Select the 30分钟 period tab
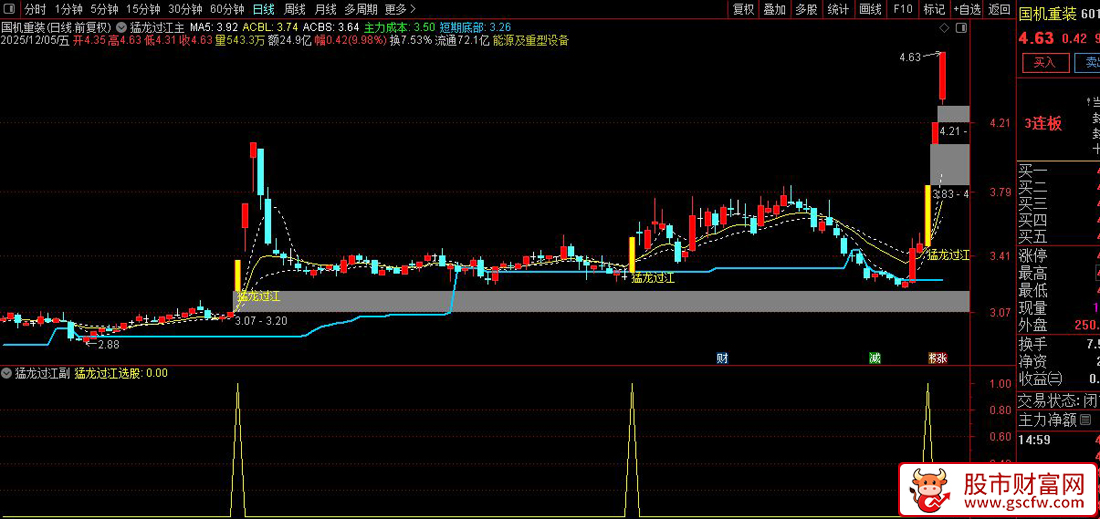The height and width of the screenshot is (519, 1100). coord(185,9)
